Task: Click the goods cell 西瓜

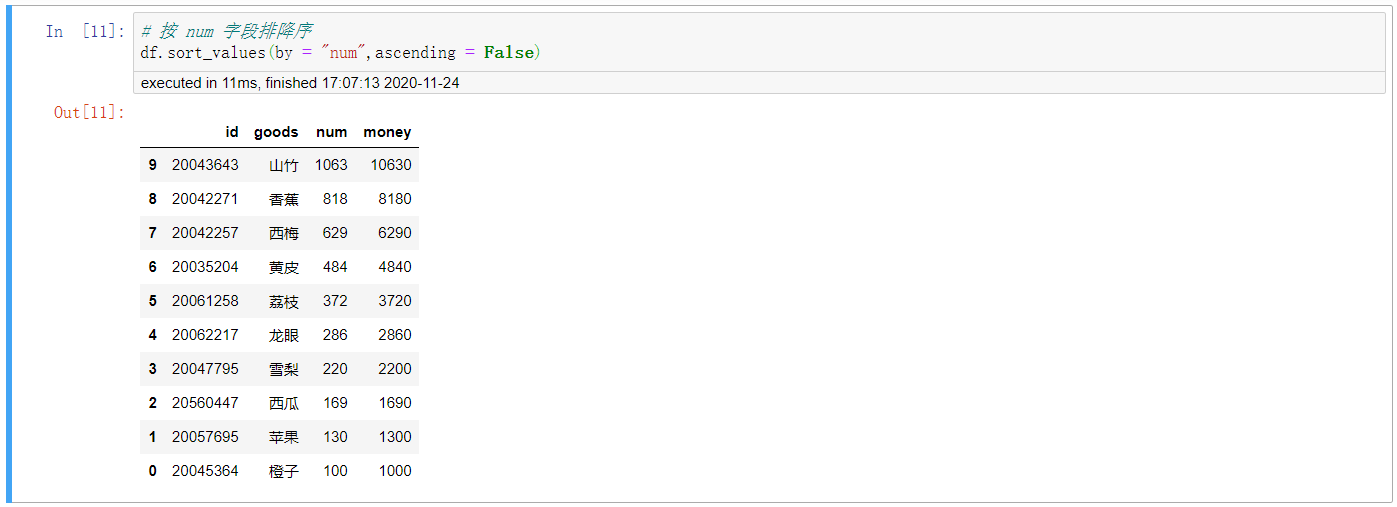Action: 284,403
